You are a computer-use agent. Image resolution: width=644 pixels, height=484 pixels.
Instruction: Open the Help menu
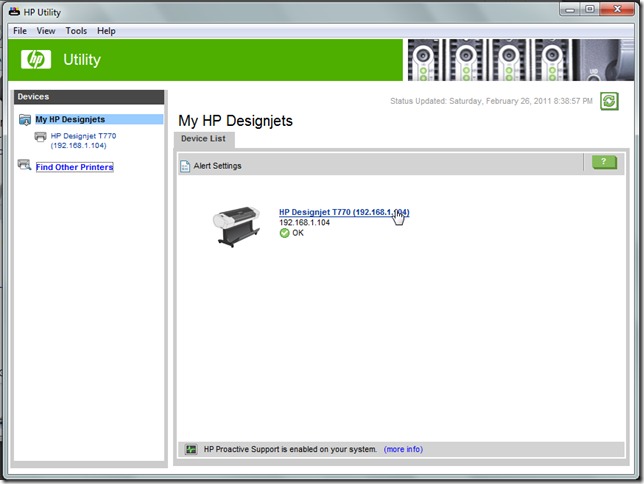click(x=106, y=31)
